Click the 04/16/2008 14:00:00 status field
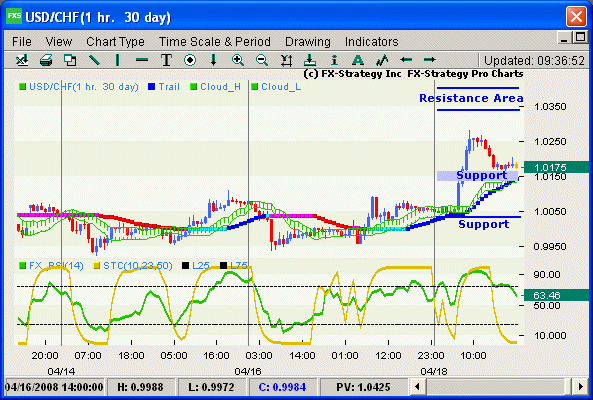 (x=54, y=387)
